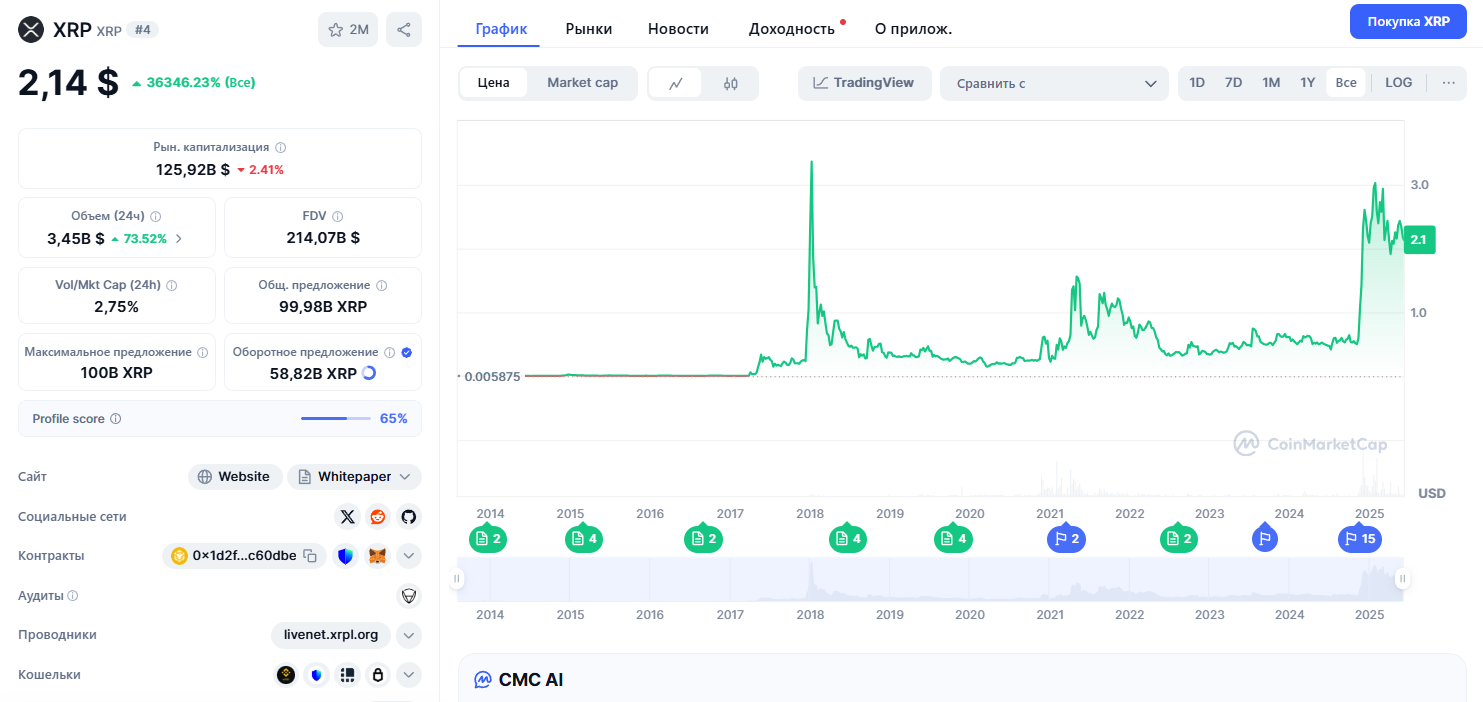This screenshot has width=1483, height=702.
Task: Open the GitHub repository icon
Action: pyautogui.click(x=408, y=517)
